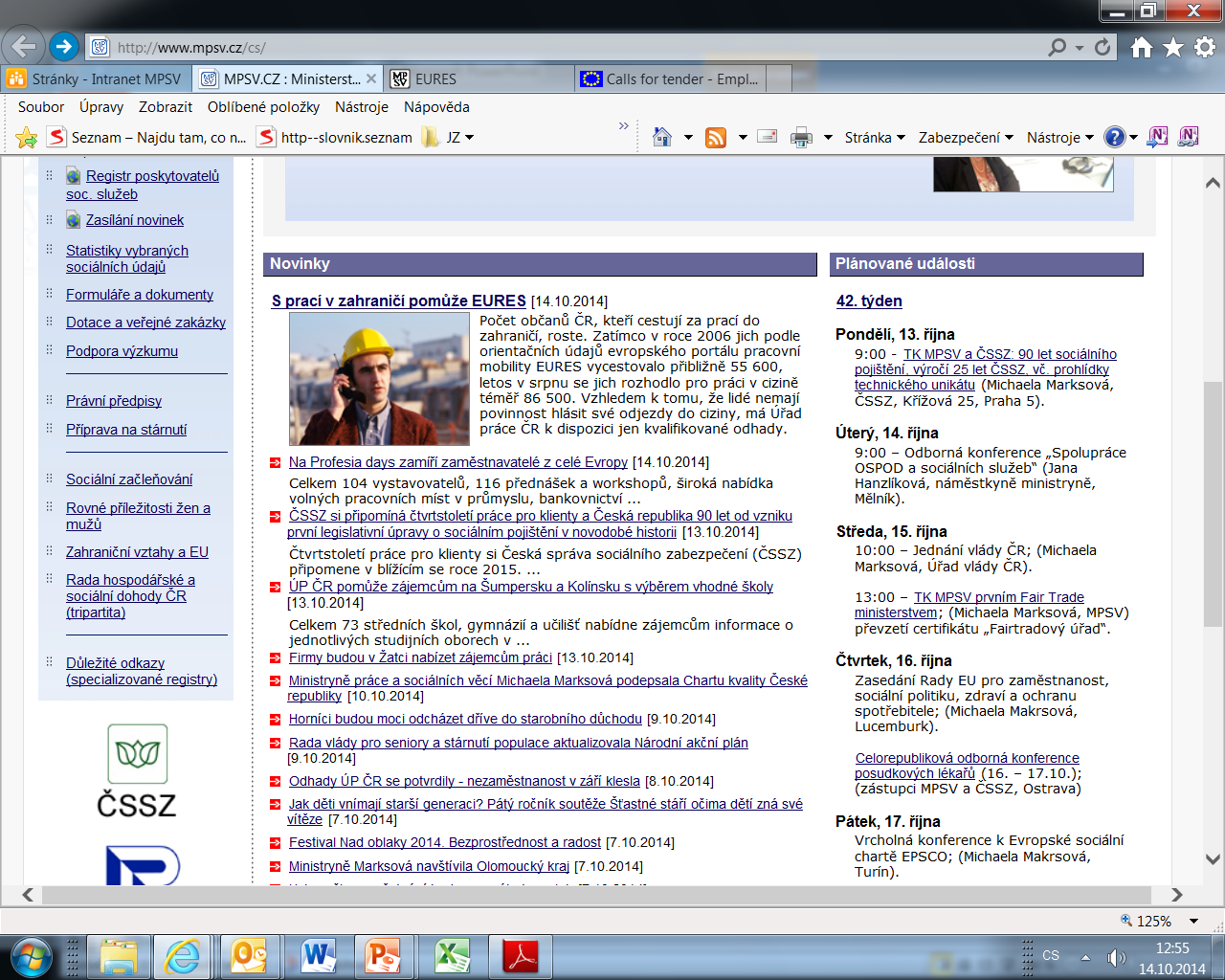Image resolution: width=1225 pixels, height=980 pixels.
Task: Switch to the EURES tab
Action: coord(479,78)
